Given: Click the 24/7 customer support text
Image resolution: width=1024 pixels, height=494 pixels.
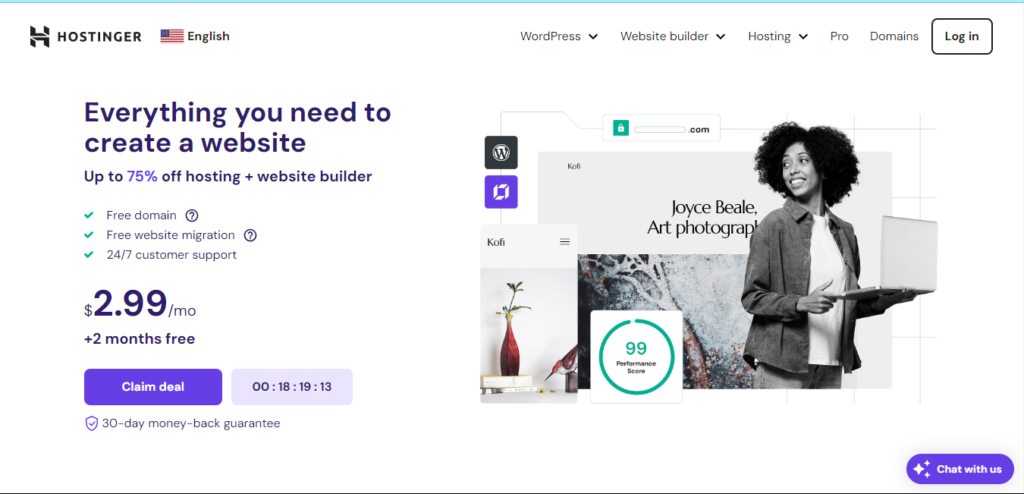Looking at the screenshot, I should click(x=172, y=255).
